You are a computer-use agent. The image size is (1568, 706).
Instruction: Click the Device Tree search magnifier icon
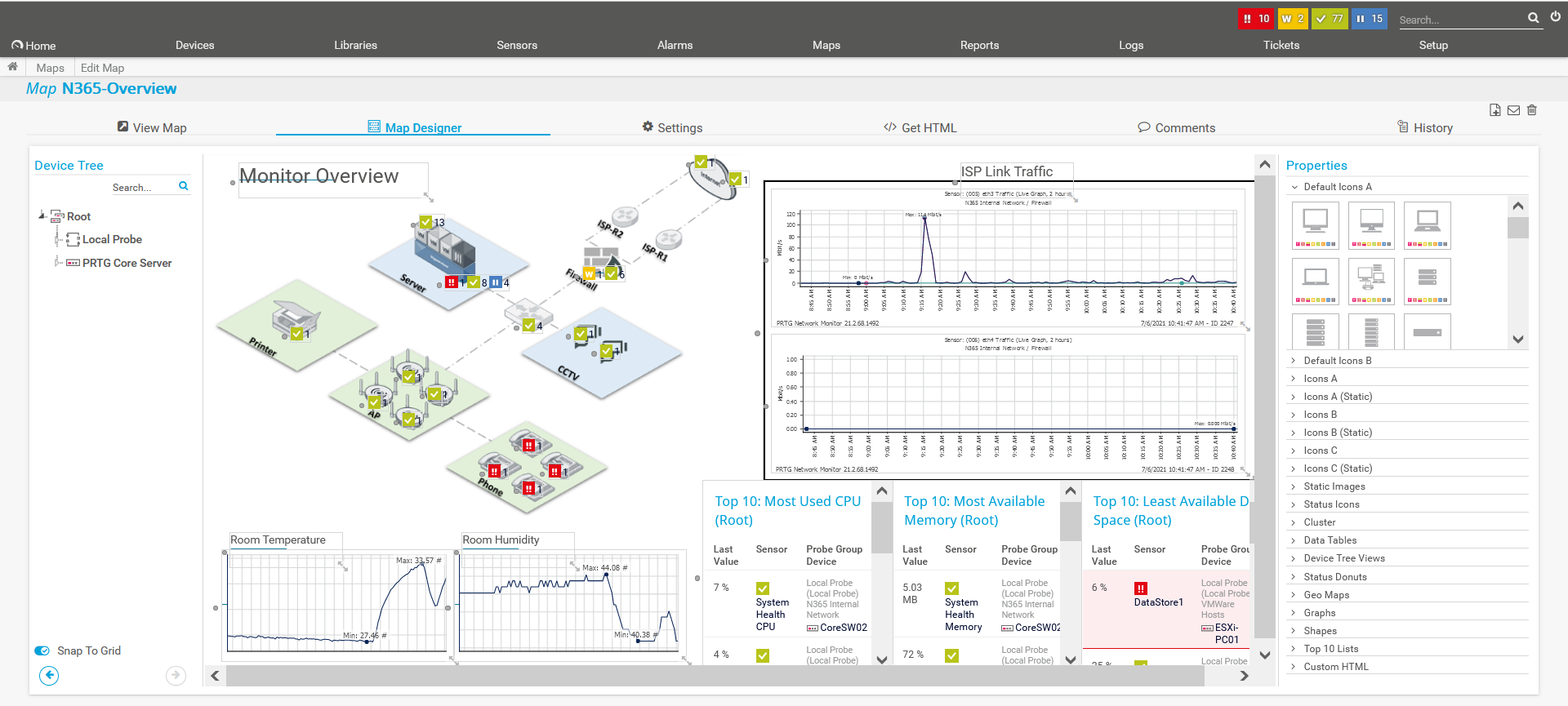pos(184,186)
